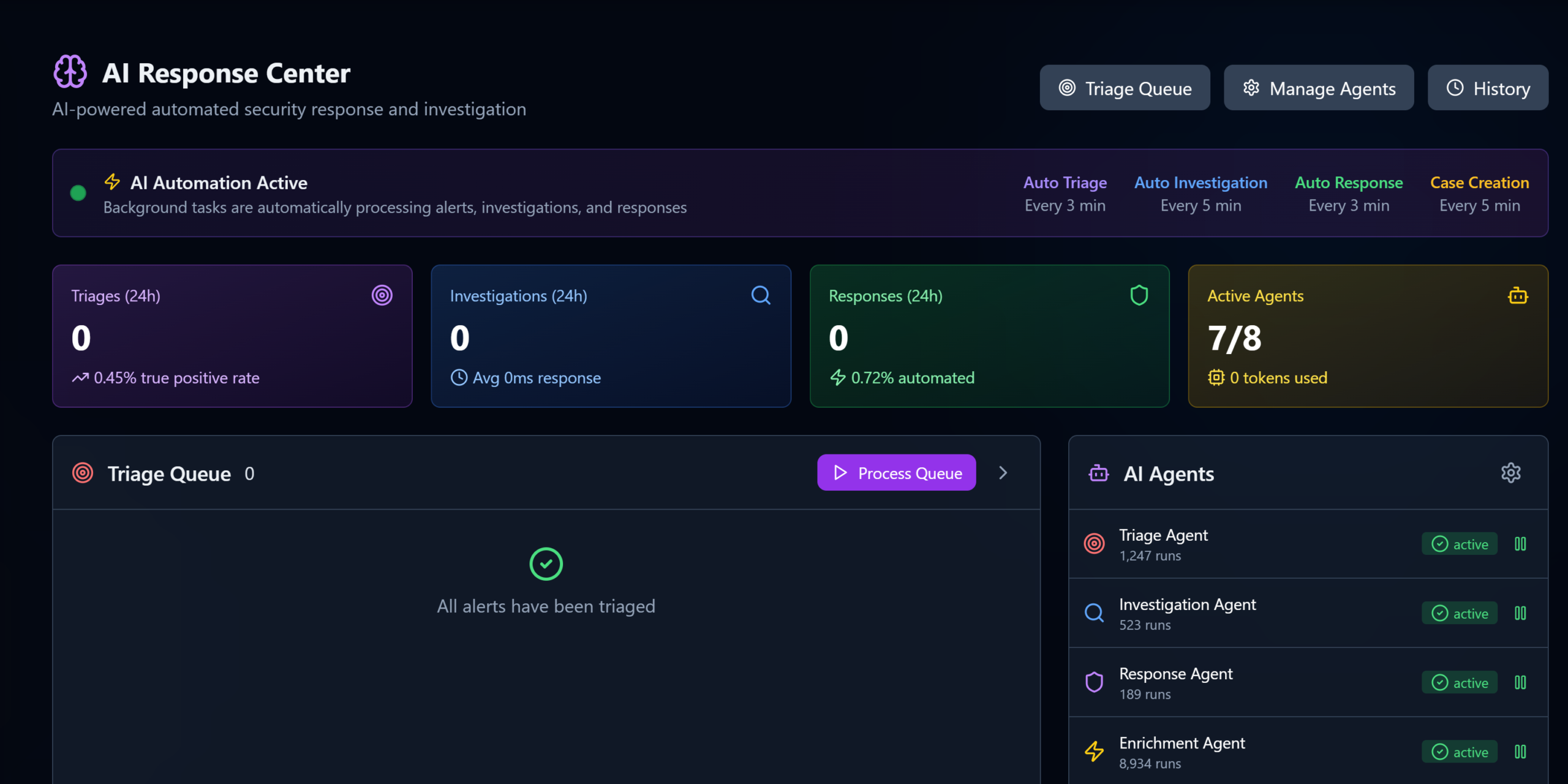This screenshot has height=784, width=1568.
Task: Pause the Investigation Agent
Action: (x=1520, y=613)
